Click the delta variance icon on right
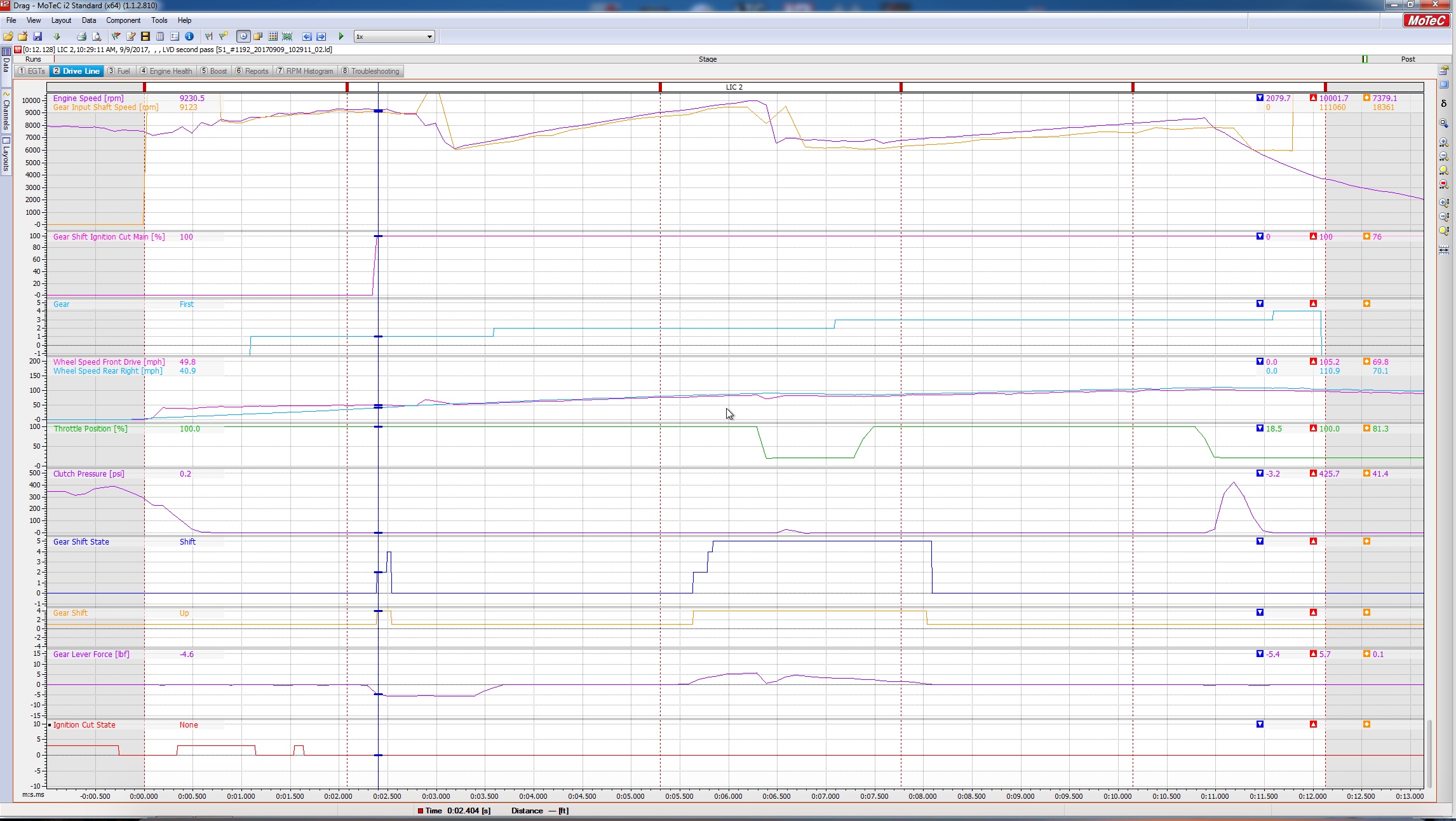The height and width of the screenshot is (821, 1456). (x=1443, y=103)
